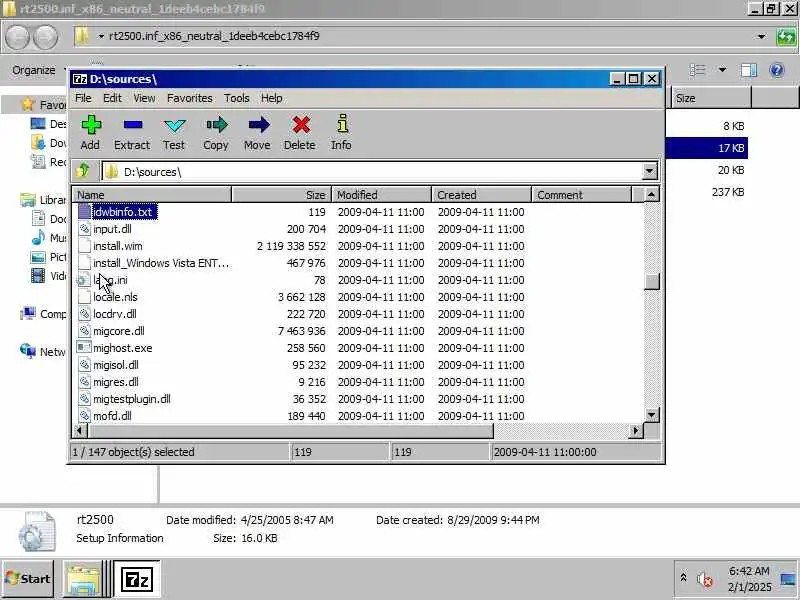Open the Favorites menu

190,98
